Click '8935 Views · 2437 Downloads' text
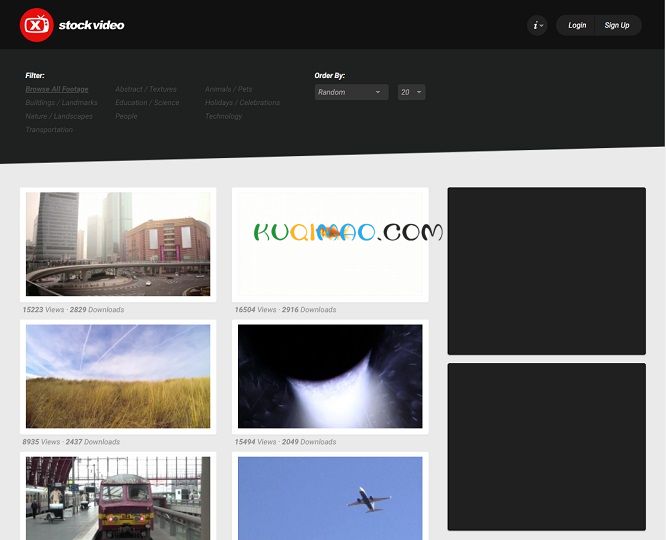 click(71, 442)
